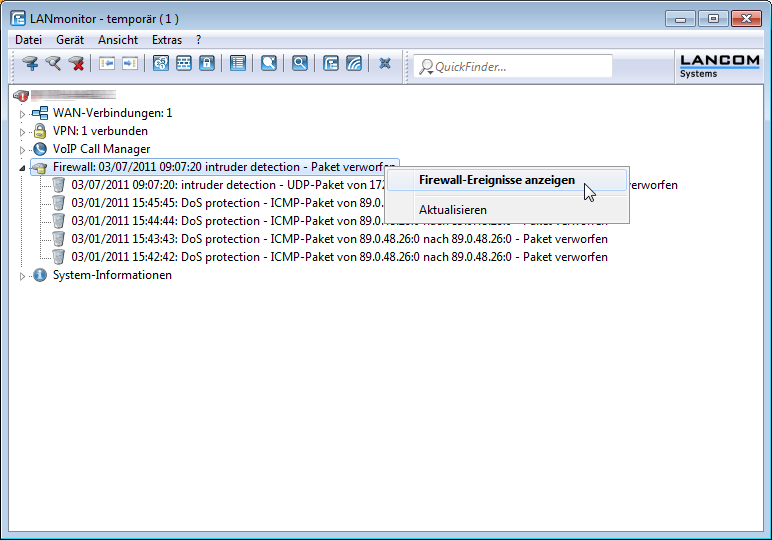Select the VoIP Call Manager tree item

(x=101, y=149)
